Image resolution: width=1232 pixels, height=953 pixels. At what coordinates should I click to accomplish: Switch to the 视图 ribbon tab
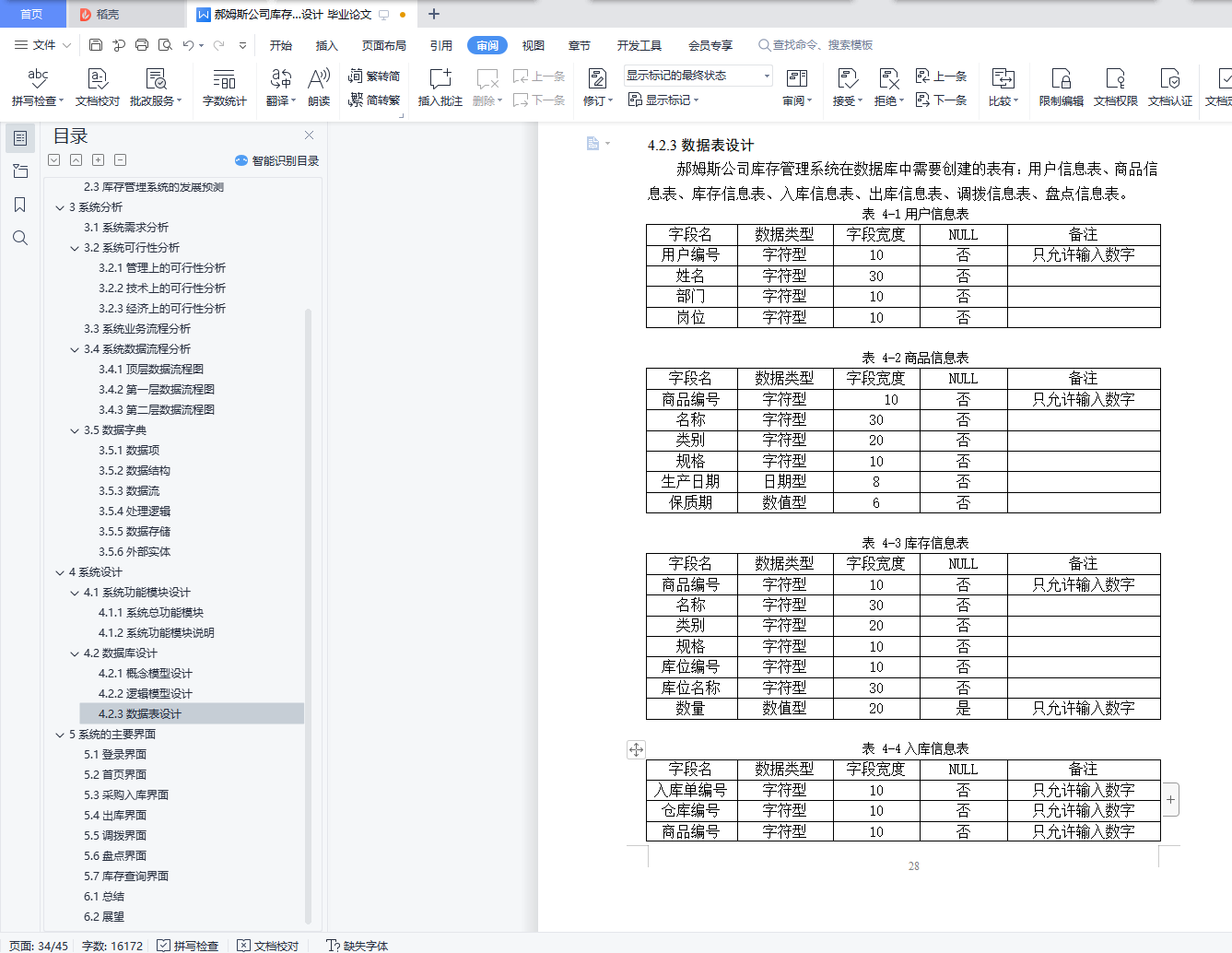pyautogui.click(x=534, y=45)
